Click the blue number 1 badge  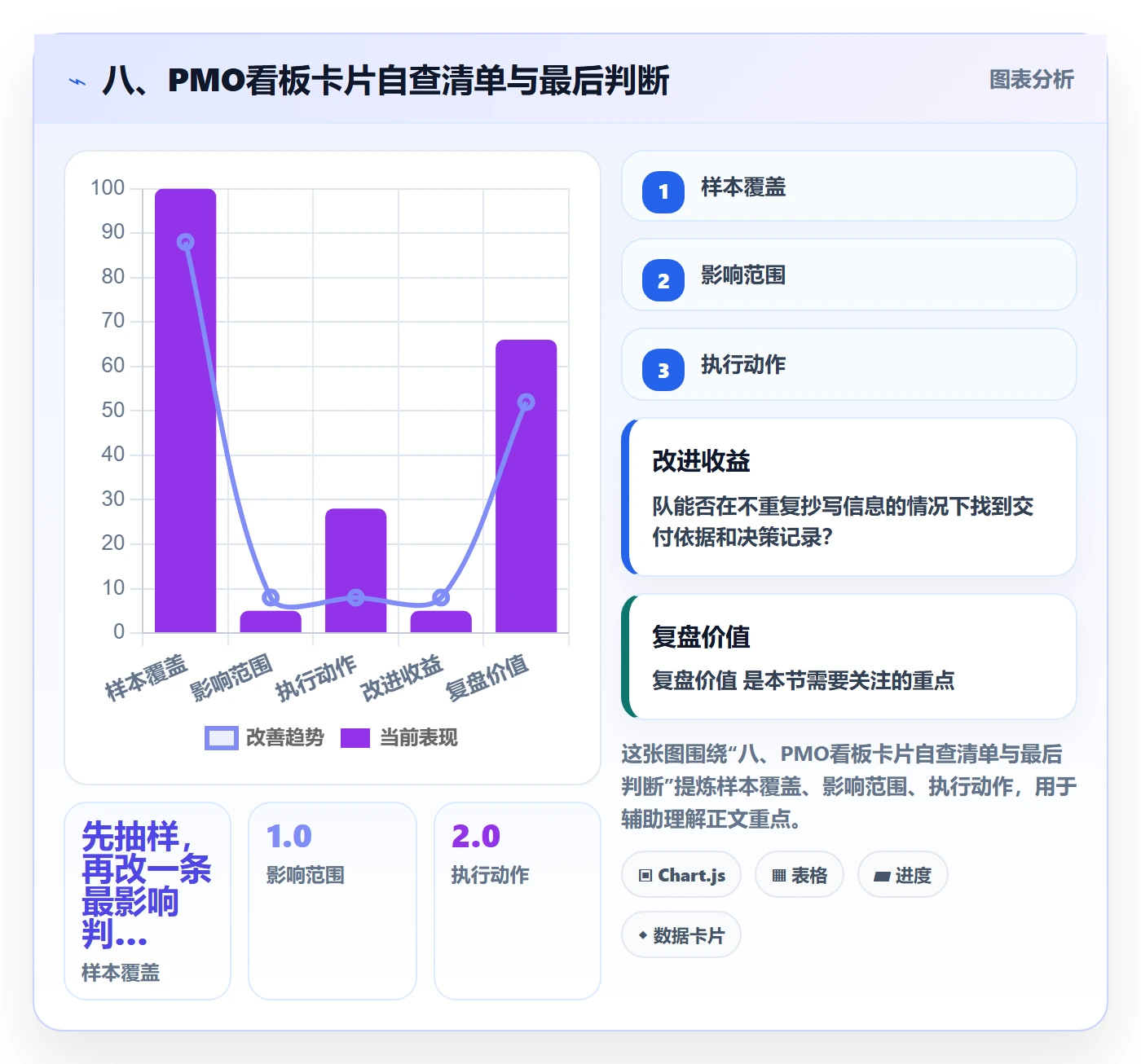[x=663, y=191]
